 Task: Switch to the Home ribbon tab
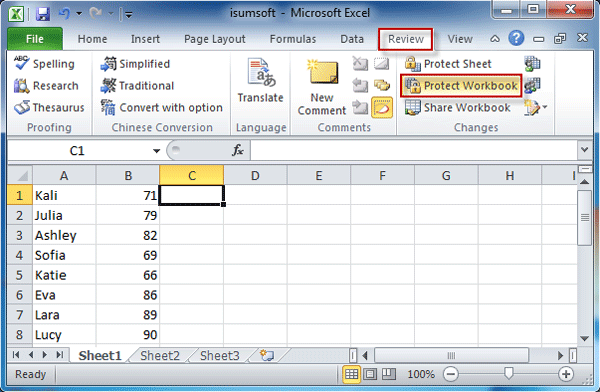pos(92,39)
